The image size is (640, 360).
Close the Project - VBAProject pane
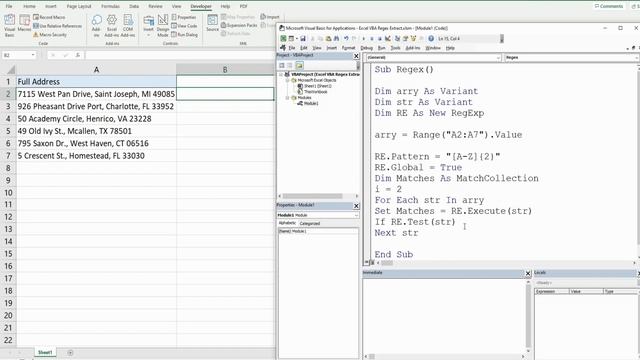pyautogui.click(x=356, y=56)
